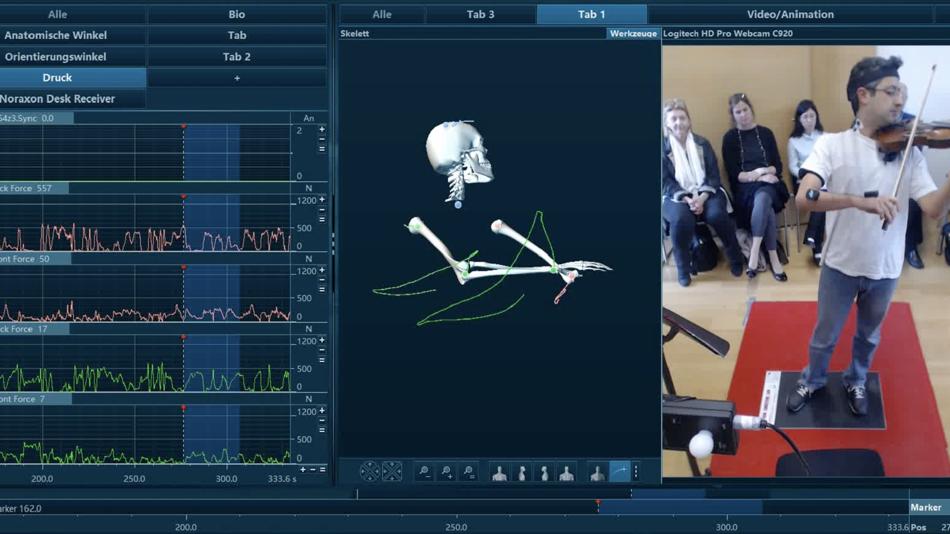The height and width of the screenshot is (534, 950).
Task: Select first torso view icon after zoom buttons
Action: coord(499,472)
